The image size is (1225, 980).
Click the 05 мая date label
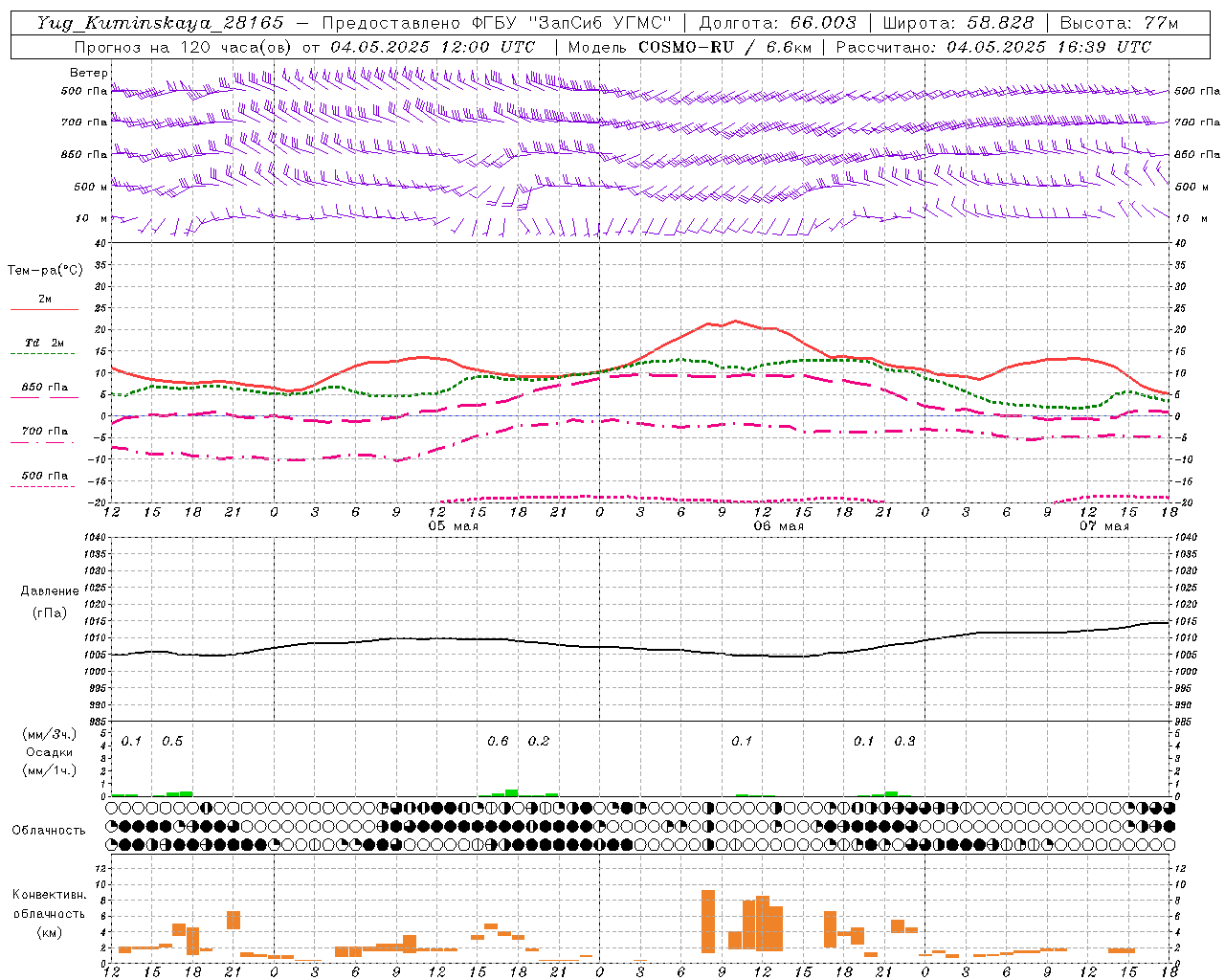(454, 526)
